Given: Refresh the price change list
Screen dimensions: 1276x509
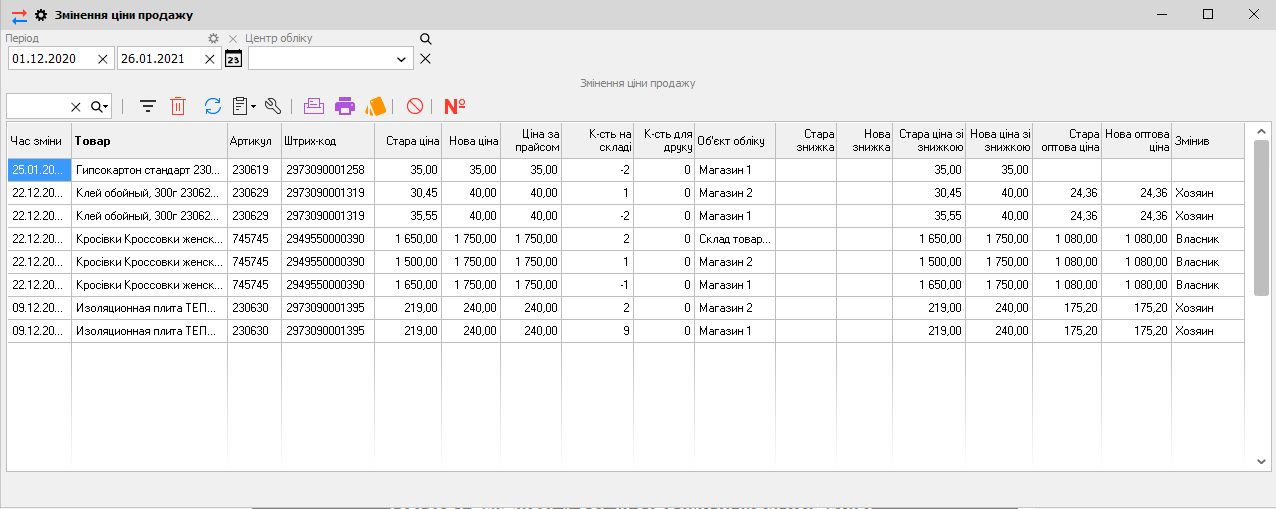Looking at the screenshot, I should (x=212, y=106).
